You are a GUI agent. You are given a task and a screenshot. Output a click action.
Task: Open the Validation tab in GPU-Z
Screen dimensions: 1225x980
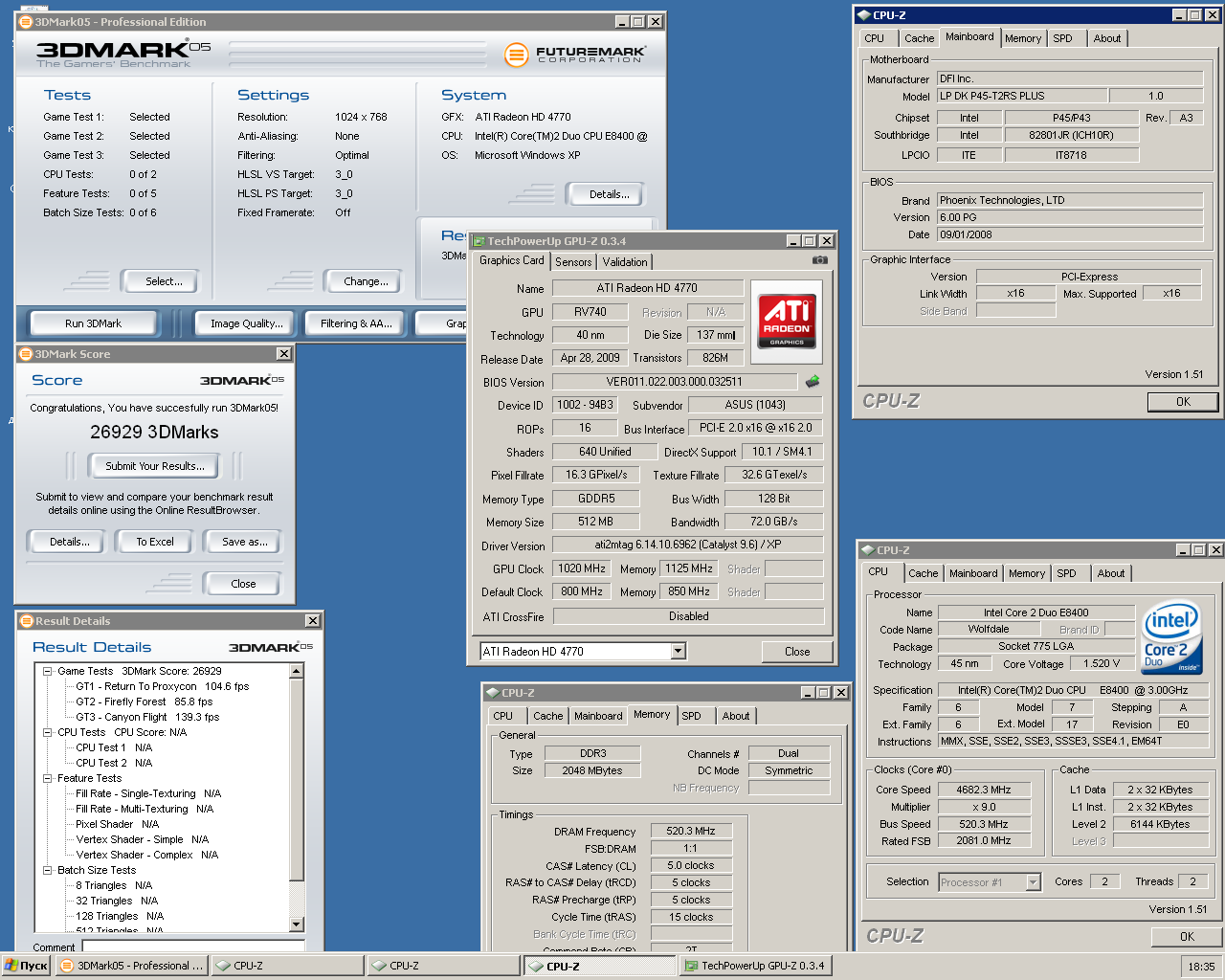[x=625, y=262]
